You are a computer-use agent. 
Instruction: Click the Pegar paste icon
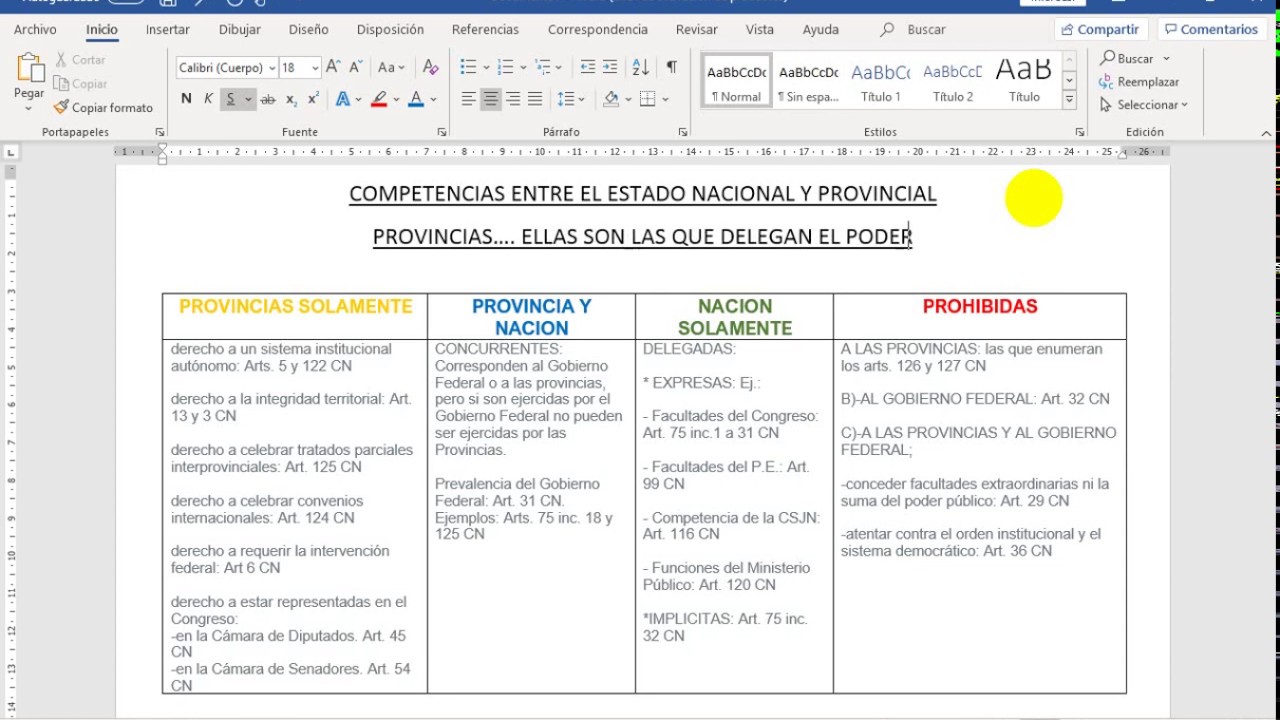(x=29, y=69)
